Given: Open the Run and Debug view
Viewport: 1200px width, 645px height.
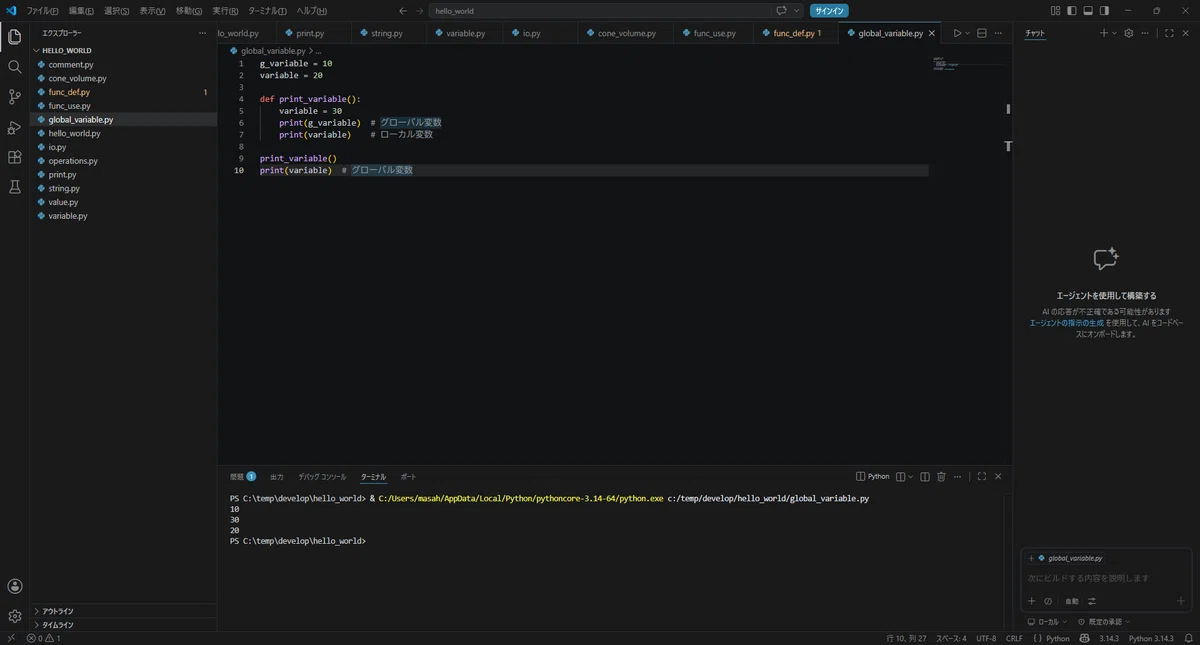Looking at the screenshot, I should (14, 127).
